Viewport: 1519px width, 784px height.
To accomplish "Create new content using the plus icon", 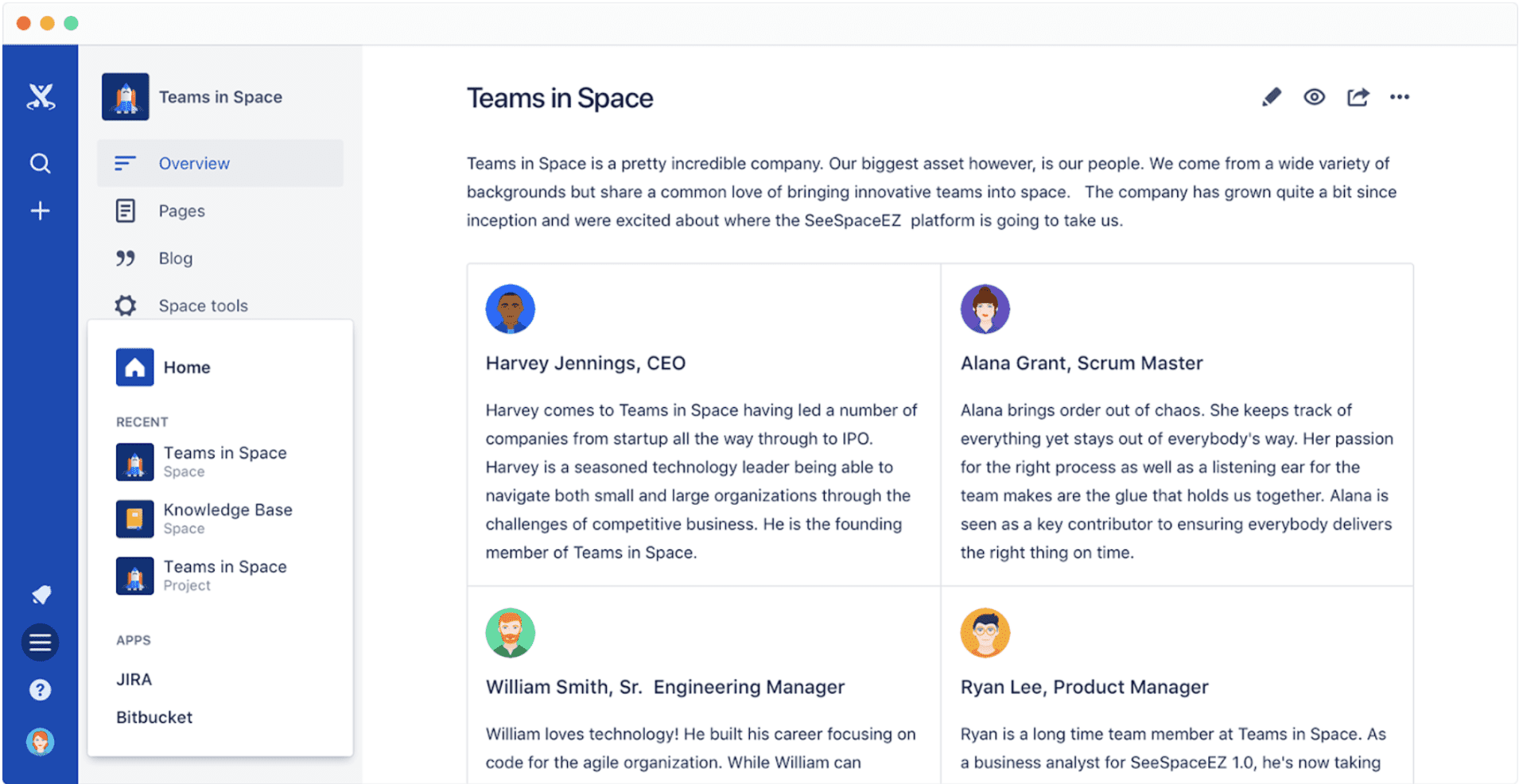I will [40, 210].
